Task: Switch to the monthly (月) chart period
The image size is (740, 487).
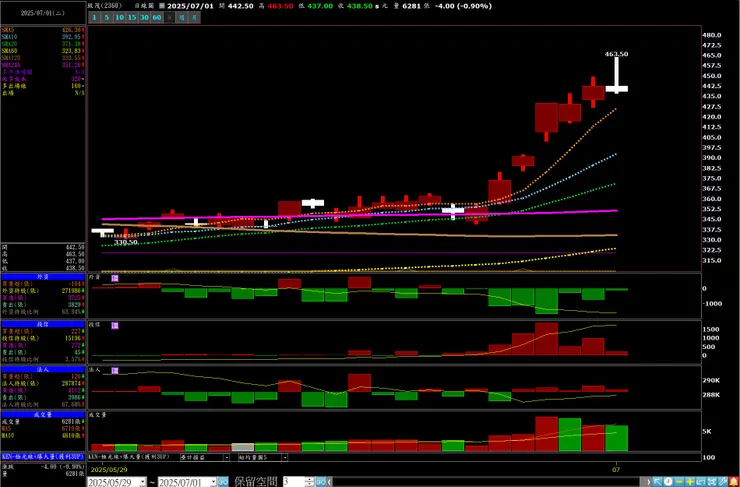Action: click(194, 17)
